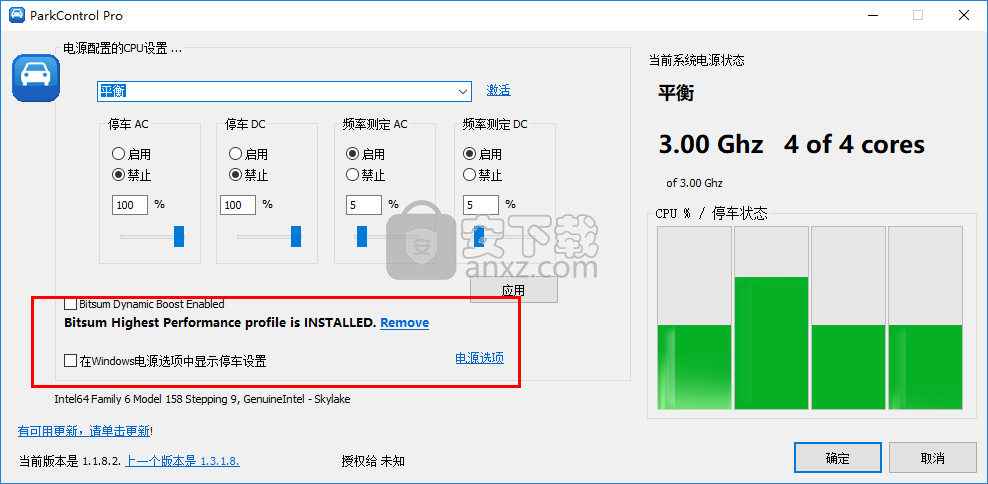Click the 停车 AC slider handle
This screenshot has height=484, width=988.
pos(179,236)
